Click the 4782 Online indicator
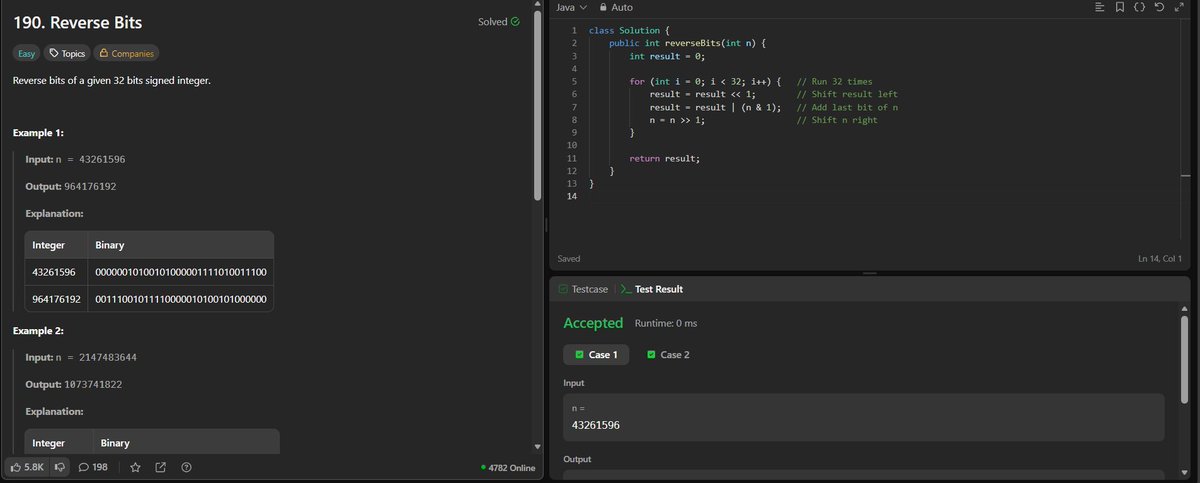The height and width of the screenshot is (483, 1200). (x=508, y=467)
